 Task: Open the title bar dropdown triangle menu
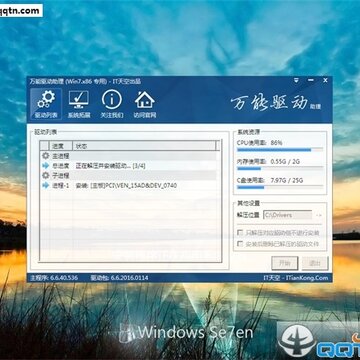point(296,81)
